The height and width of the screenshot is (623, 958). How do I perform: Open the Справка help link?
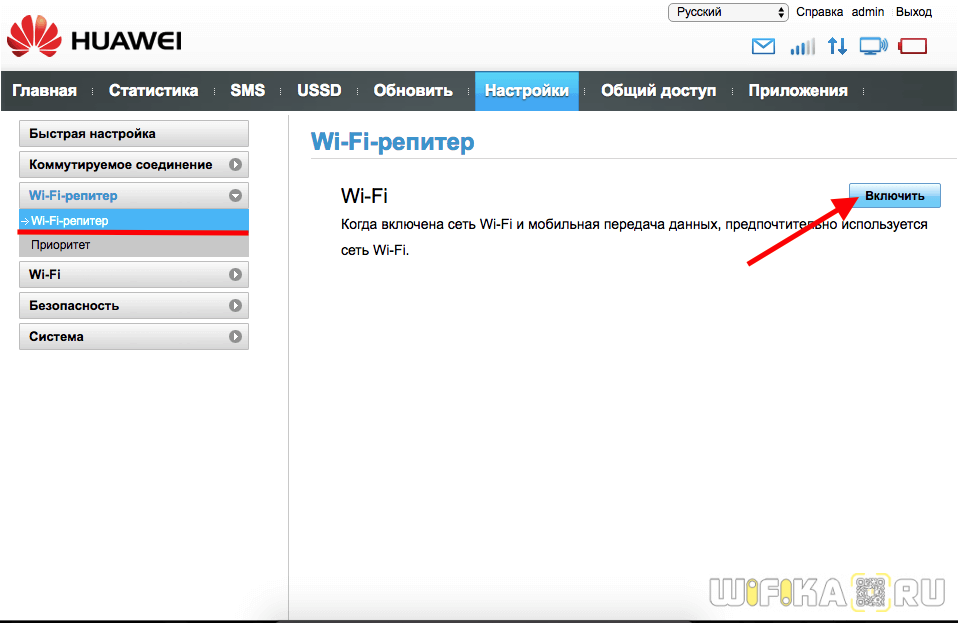pyautogui.click(x=819, y=12)
